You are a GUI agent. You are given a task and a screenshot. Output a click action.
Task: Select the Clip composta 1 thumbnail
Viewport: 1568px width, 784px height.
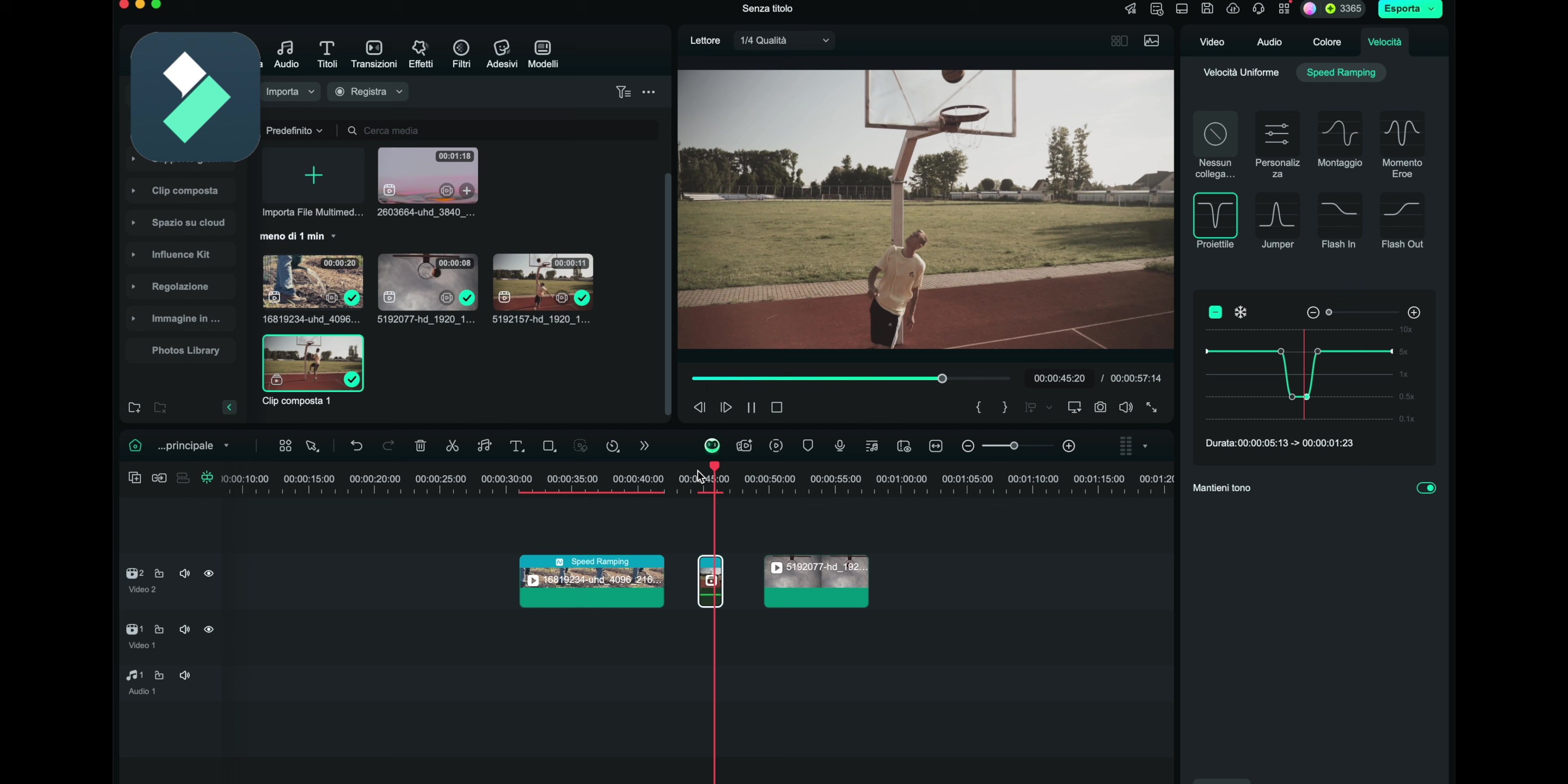[312, 363]
